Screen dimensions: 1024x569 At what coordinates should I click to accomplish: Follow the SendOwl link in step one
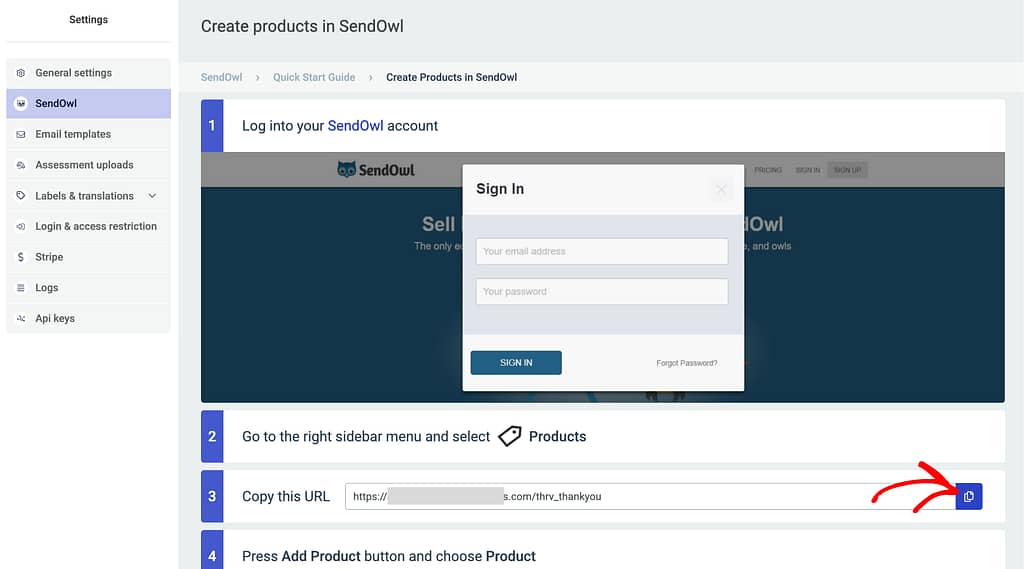click(x=355, y=125)
